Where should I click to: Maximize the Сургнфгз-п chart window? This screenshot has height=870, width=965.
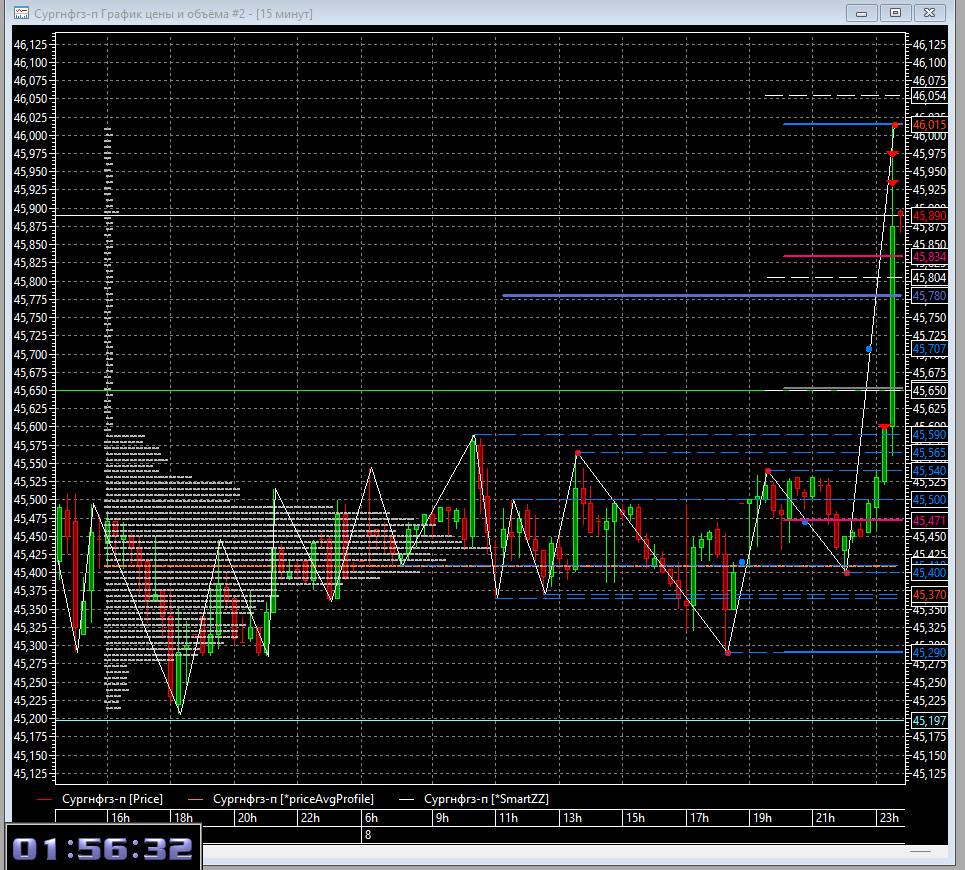[895, 13]
